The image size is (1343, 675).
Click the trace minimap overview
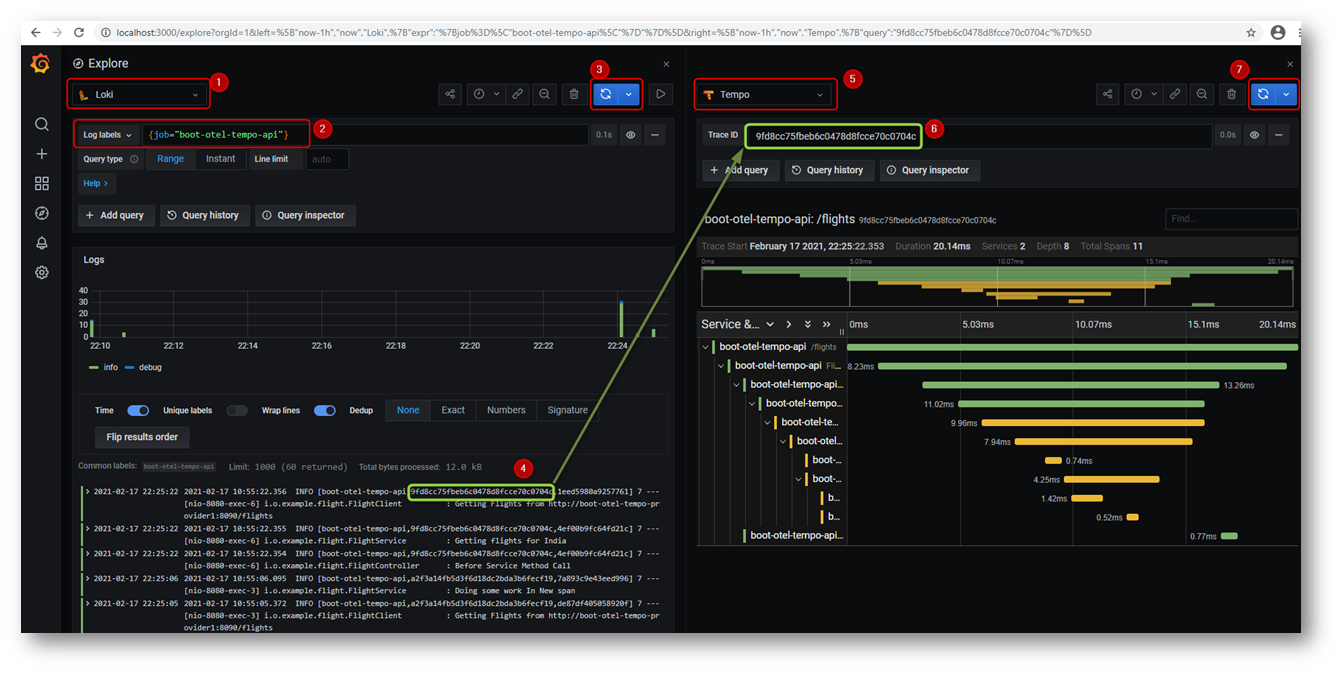tap(999, 286)
